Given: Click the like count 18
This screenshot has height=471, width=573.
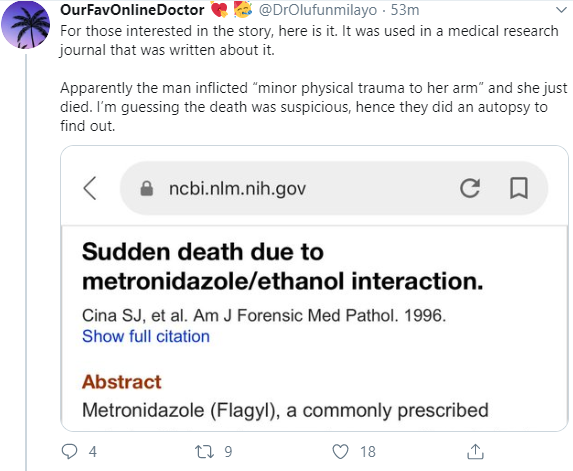Looking at the screenshot, I should tap(368, 452).
